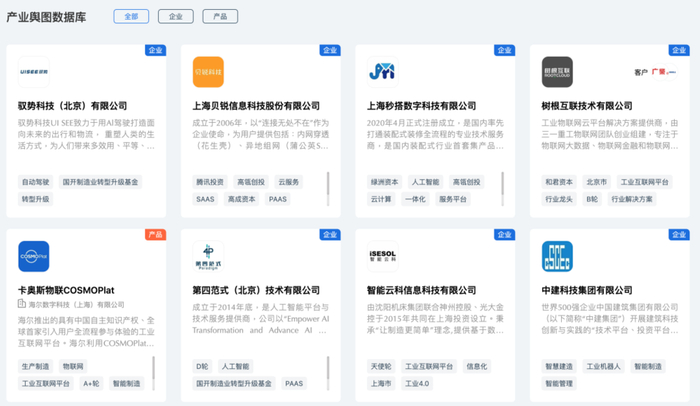The height and width of the screenshot is (406, 700).
Task: Click 智能制造 tag on COSMOPlat card
Action: 126,383
